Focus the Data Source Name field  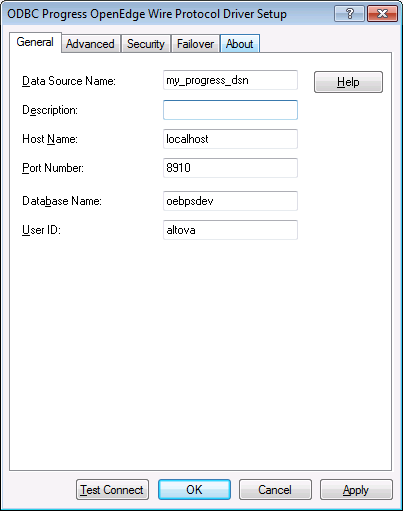pos(230,80)
